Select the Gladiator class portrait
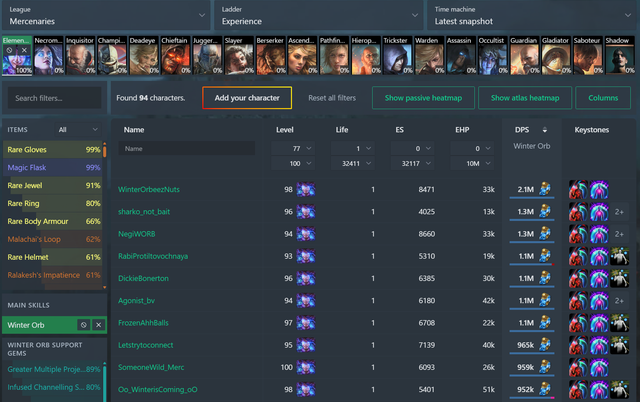Image resolution: width=640 pixels, height=402 pixels. tap(556, 56)
